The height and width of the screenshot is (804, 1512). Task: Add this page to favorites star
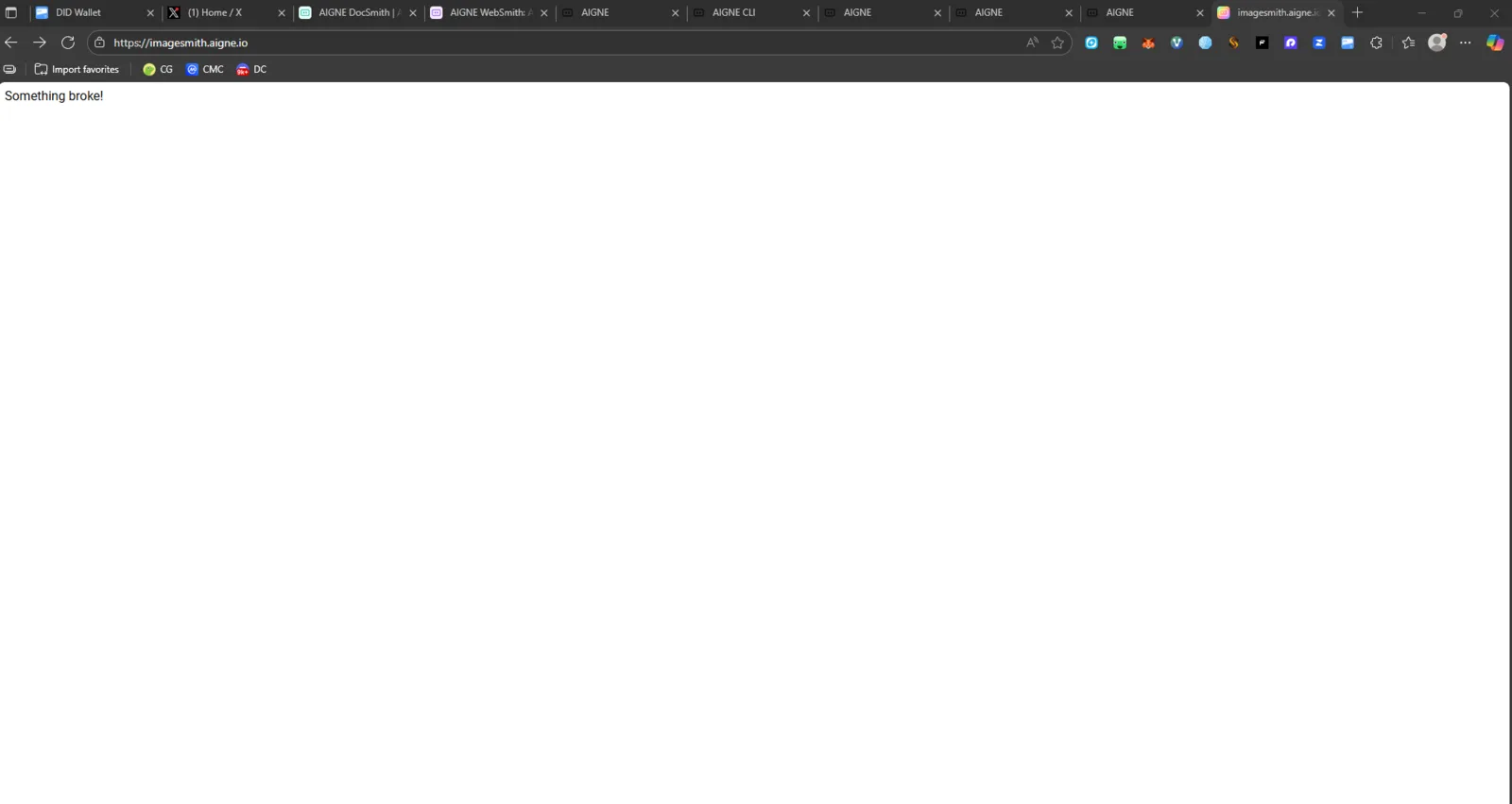(x=1057, y=43)
